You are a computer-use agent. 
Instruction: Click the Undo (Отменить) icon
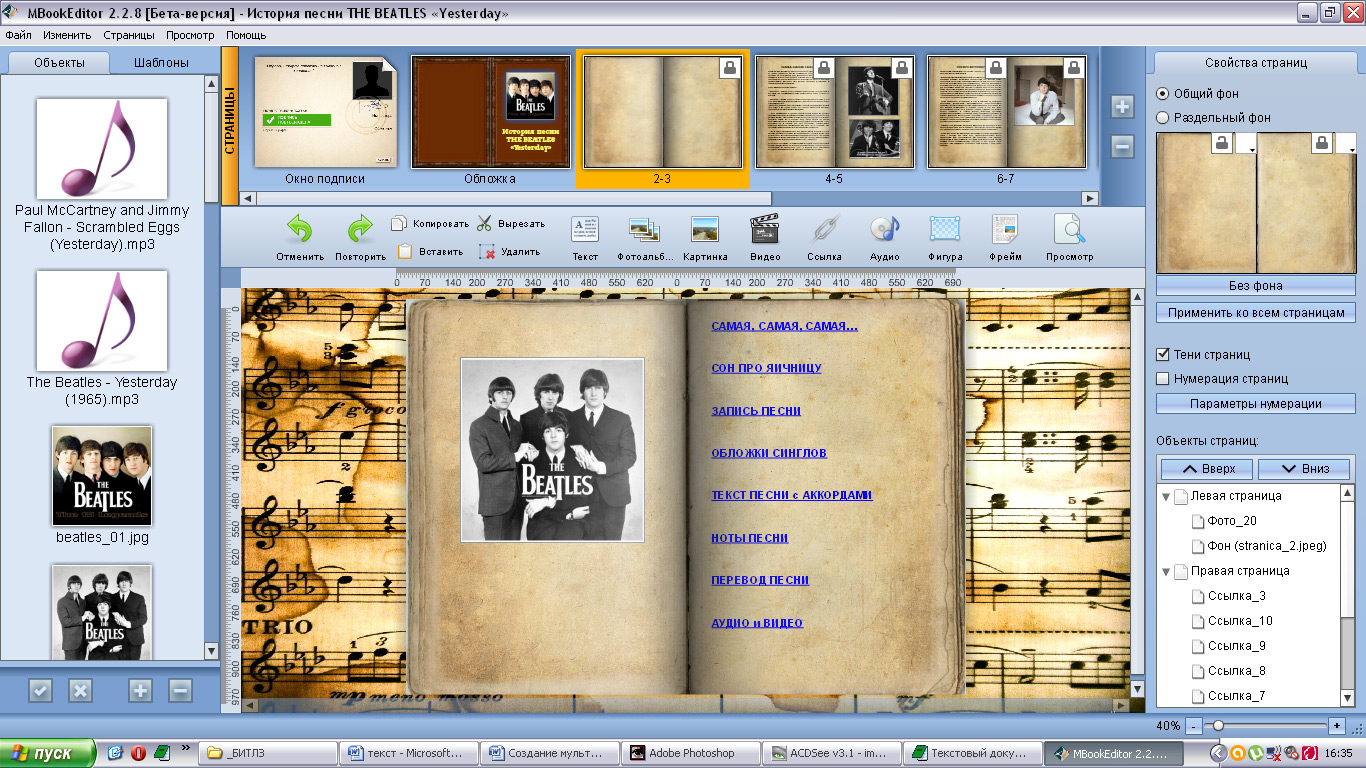coord(300,230)
